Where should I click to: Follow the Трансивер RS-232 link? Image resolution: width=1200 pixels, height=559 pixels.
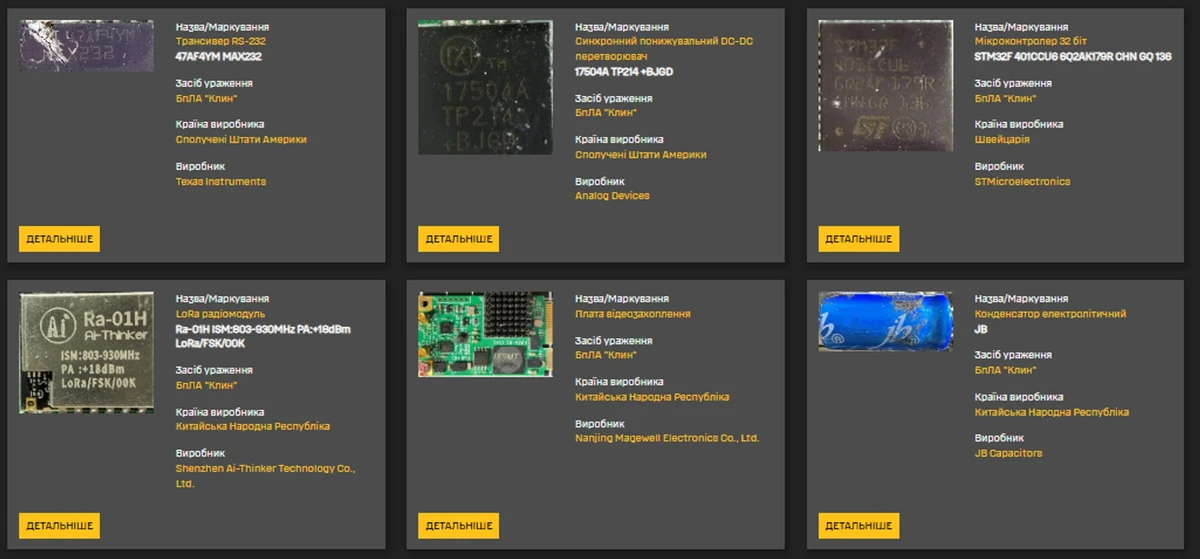click(221, 42)
